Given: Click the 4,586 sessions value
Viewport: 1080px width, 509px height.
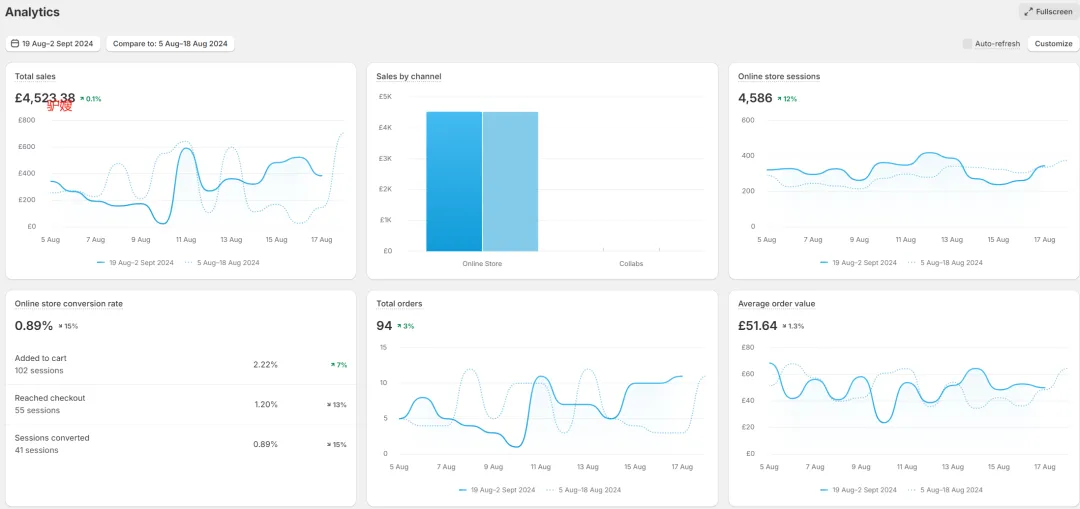Looking at the screenshot, I should coord(755,98).
